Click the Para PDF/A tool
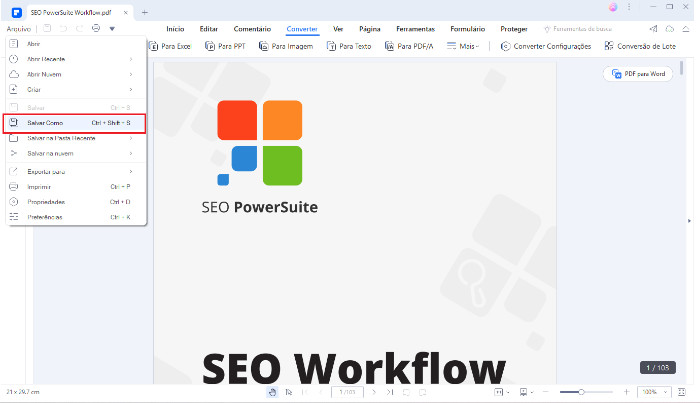700x403 pixels. (409, 46)
